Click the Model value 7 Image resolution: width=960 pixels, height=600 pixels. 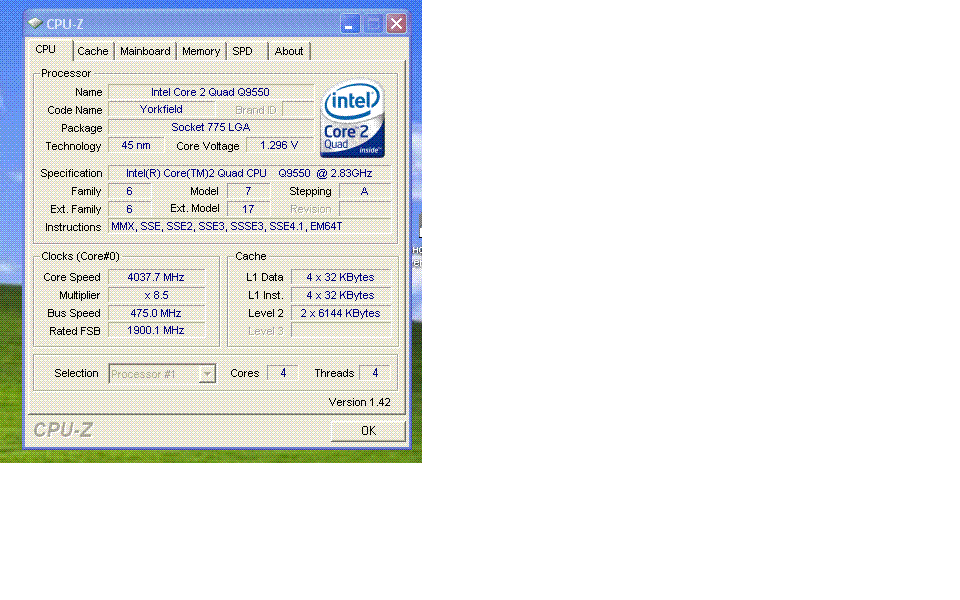click(248, 191)
